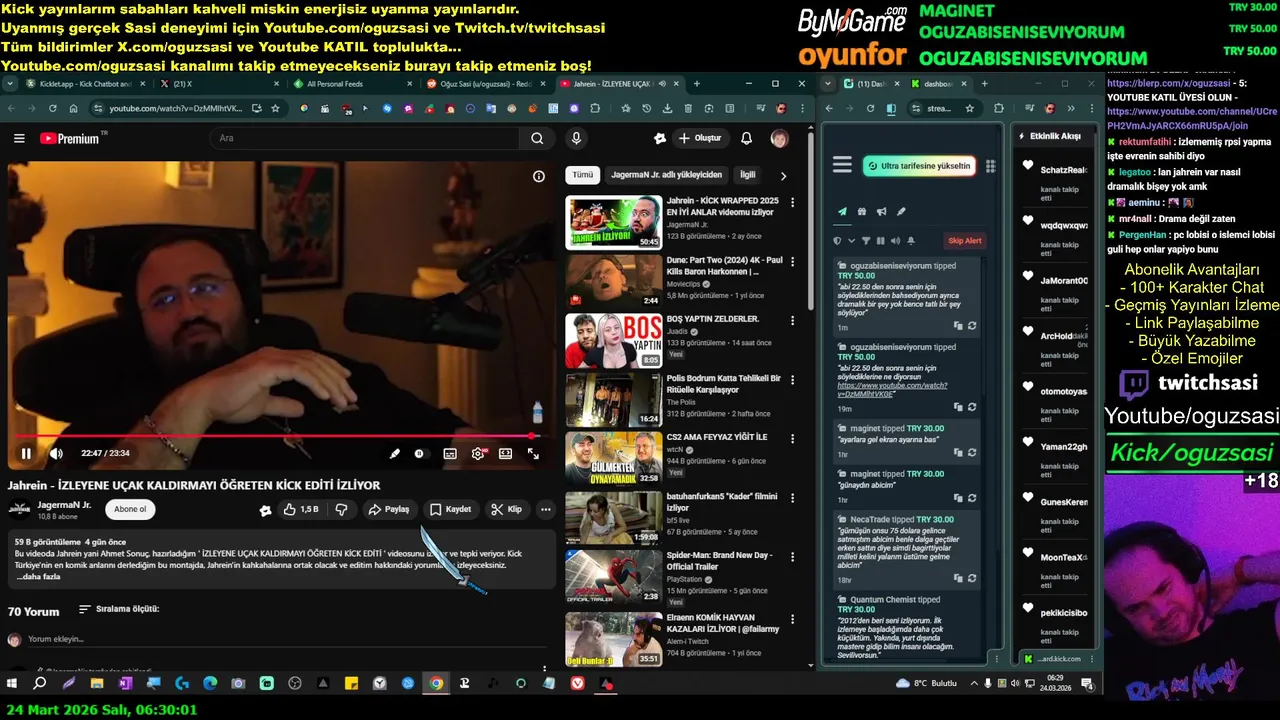Toggle theater mode in the player
The width and height of the screenshot is (1280, 720).
(x=506, y=453)
